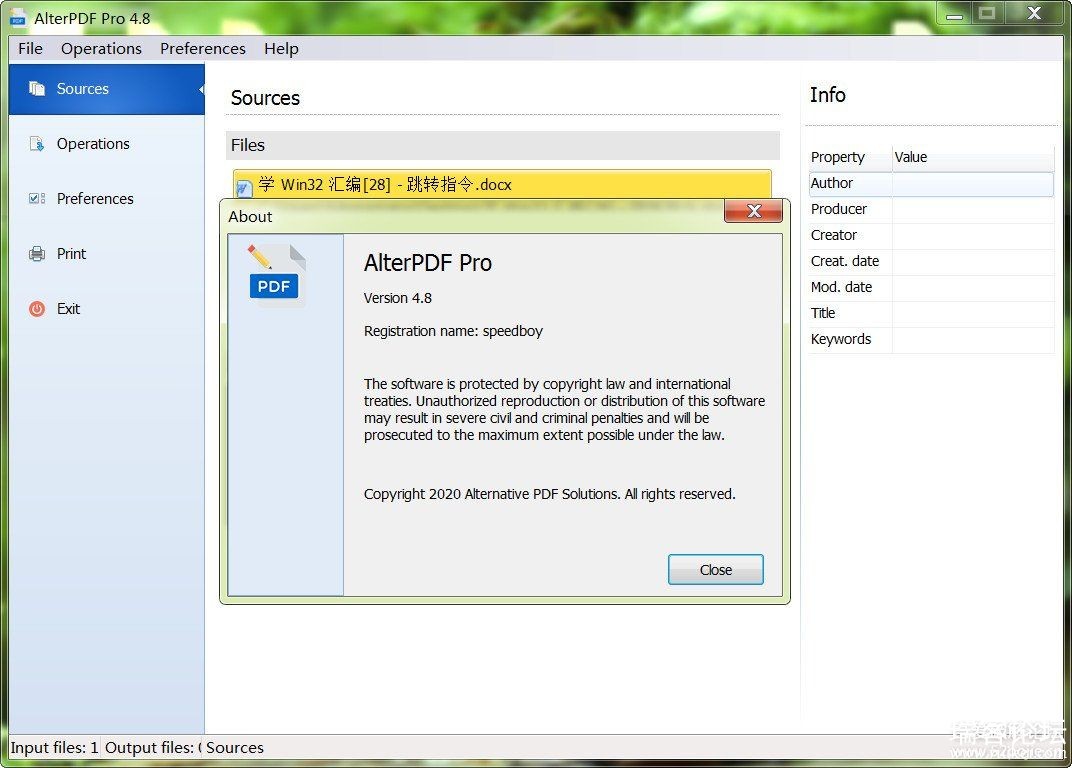
Task: Click 'Version 4.8' text in About
Action: tap(397, 298)
